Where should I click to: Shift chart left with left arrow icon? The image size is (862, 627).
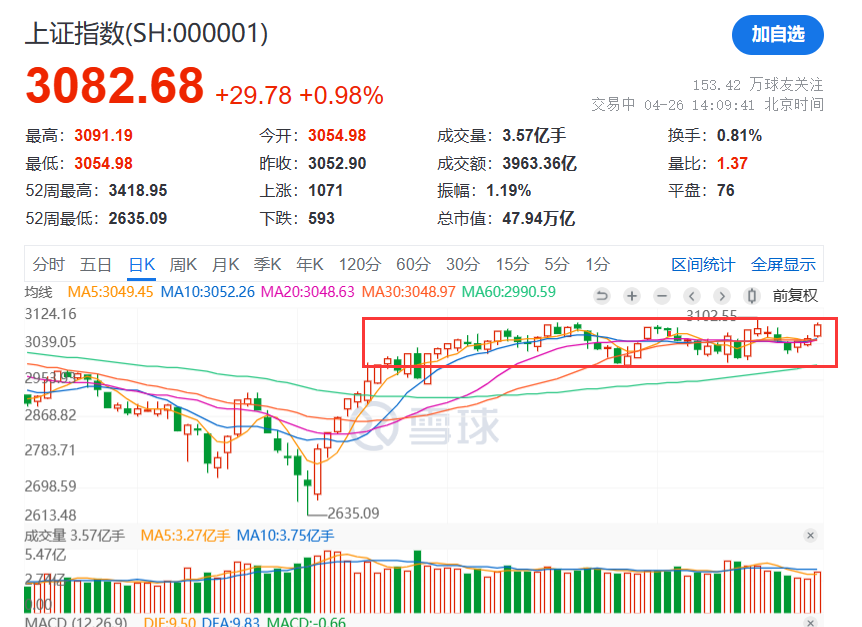click(692, 296)
